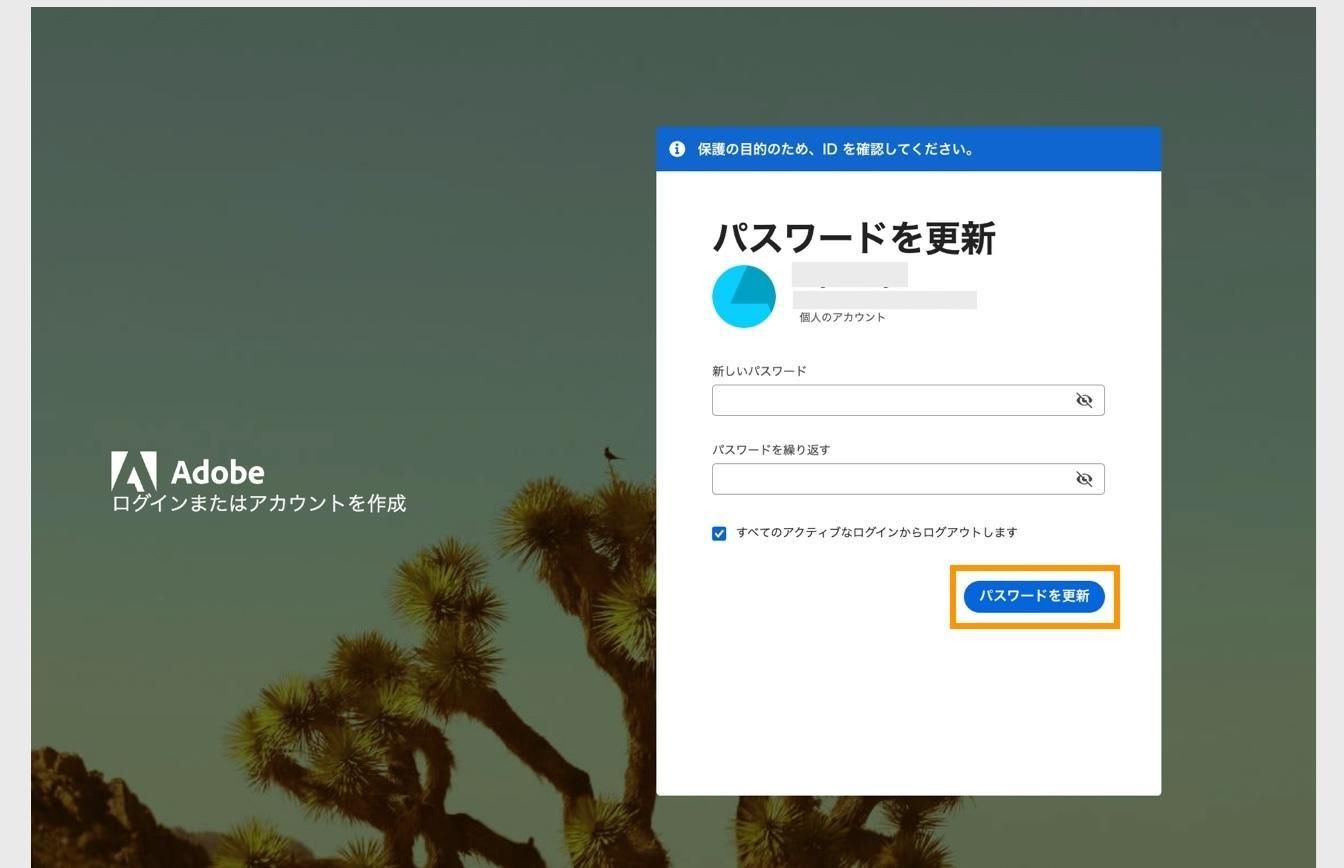
Task: Click the 個人のアカウント account label
Action: 841,317
